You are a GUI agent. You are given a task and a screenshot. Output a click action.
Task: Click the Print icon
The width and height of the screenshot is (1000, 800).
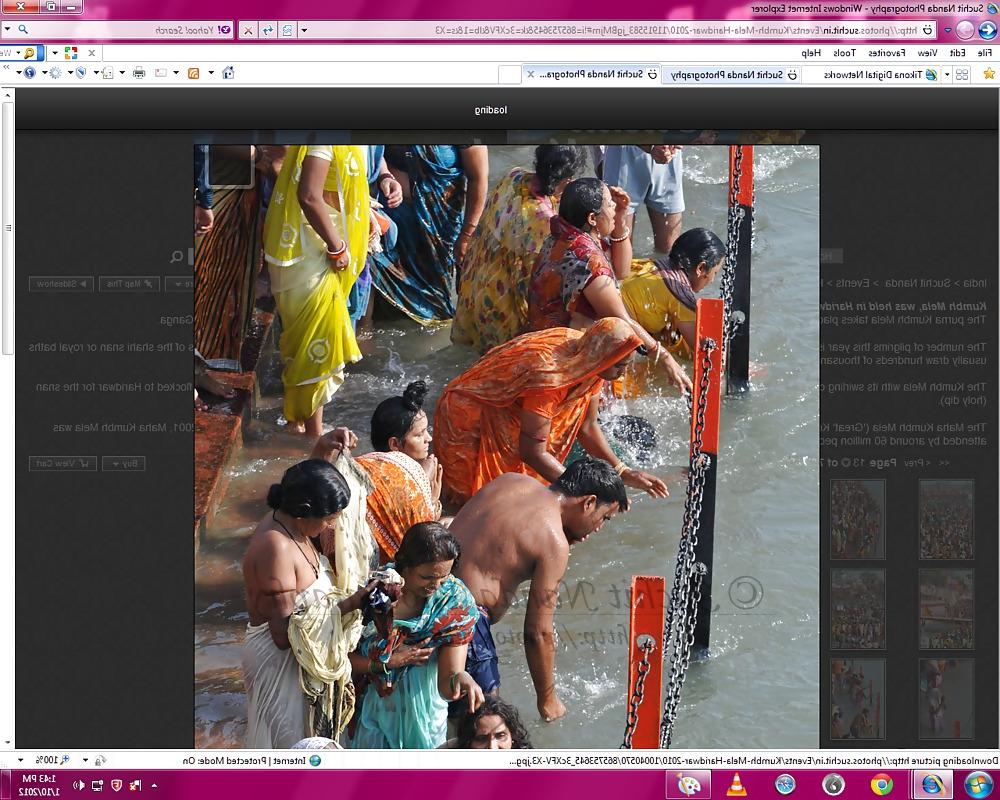[139, 73]
